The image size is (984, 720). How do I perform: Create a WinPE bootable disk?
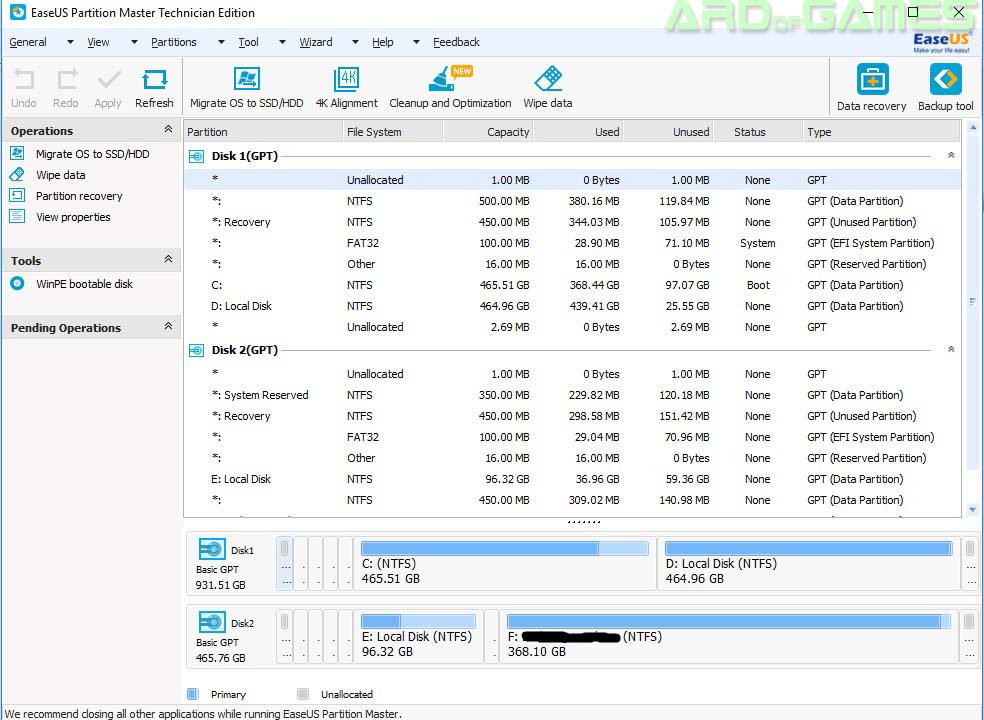[x=84, y=284]
